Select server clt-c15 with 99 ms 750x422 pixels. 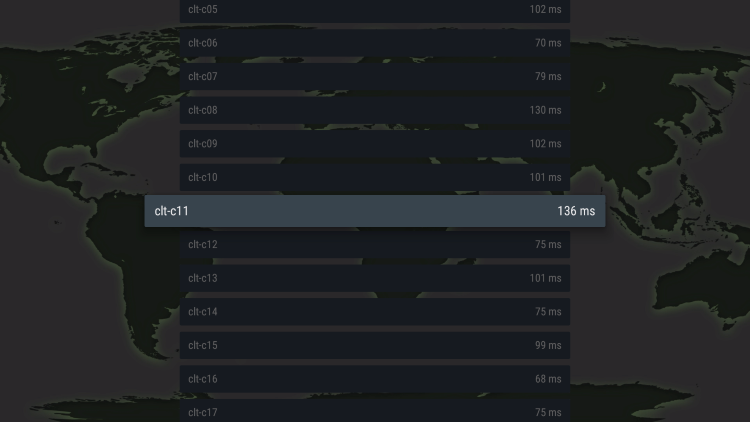(375, 345)
